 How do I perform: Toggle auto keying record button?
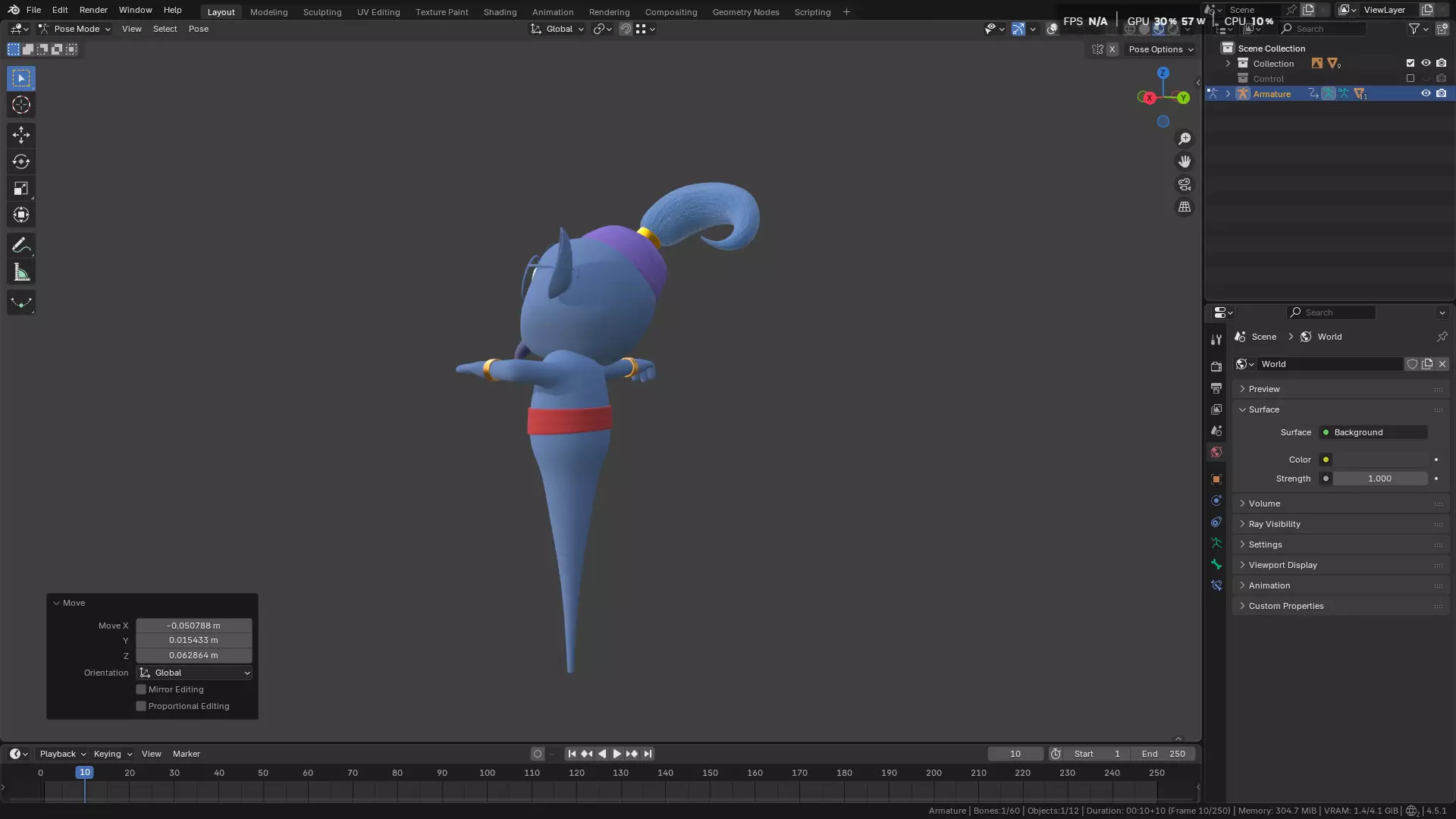(538, 754)
